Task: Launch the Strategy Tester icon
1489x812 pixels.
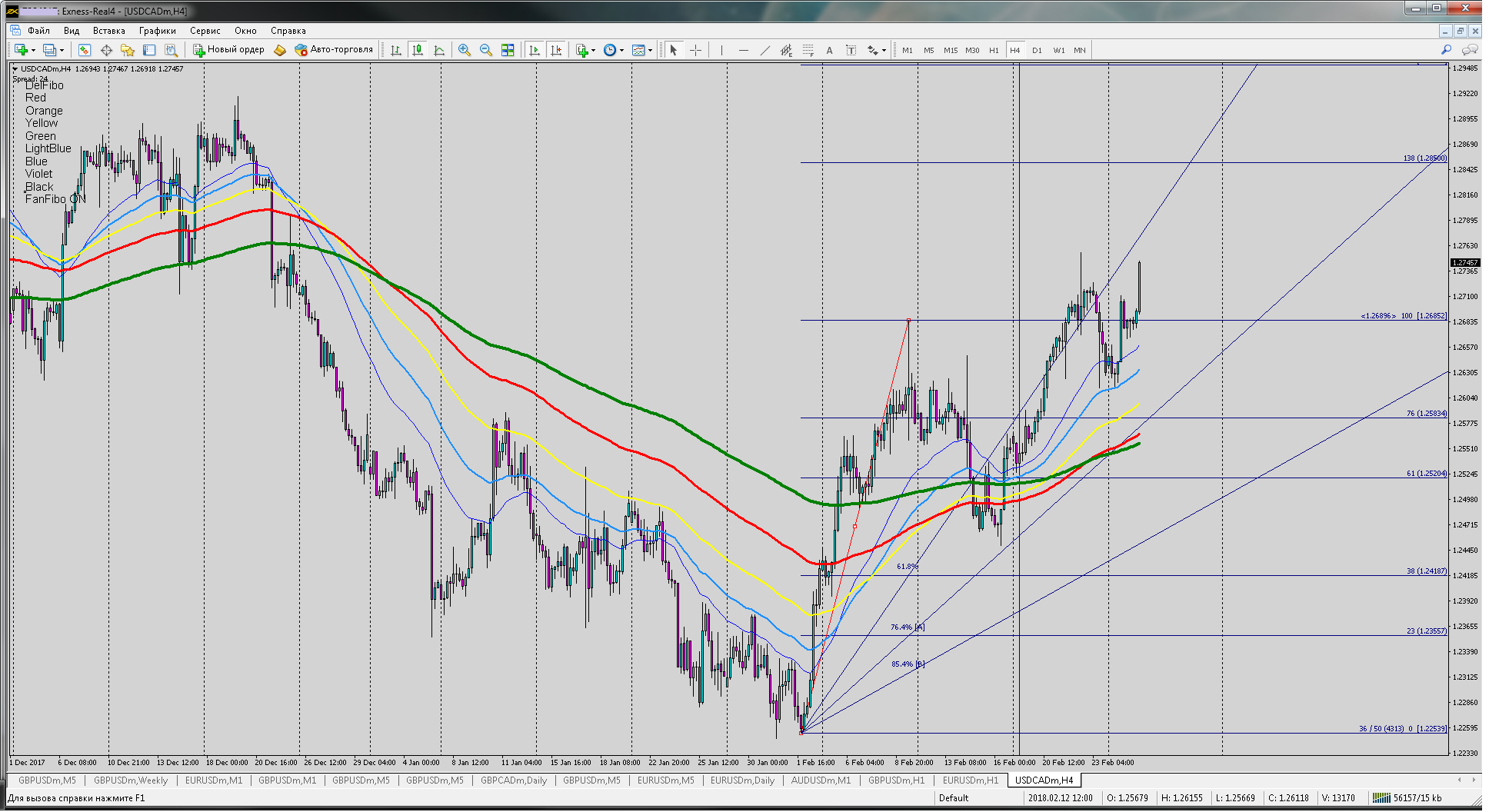Action: point(171,50)
